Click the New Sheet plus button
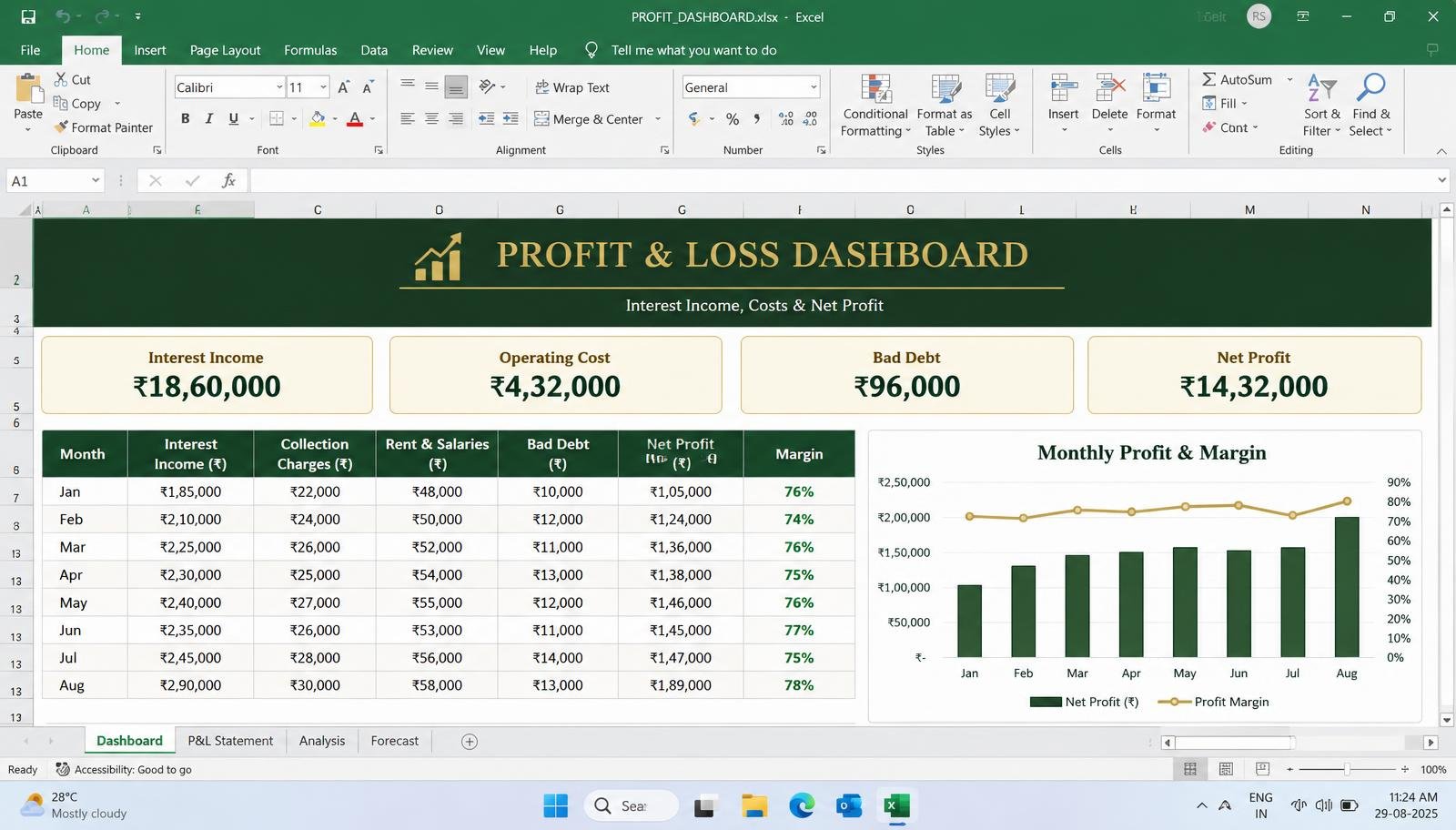This screenshot has width=1456, height=830. pyautogui.click(x=470, y=742)
